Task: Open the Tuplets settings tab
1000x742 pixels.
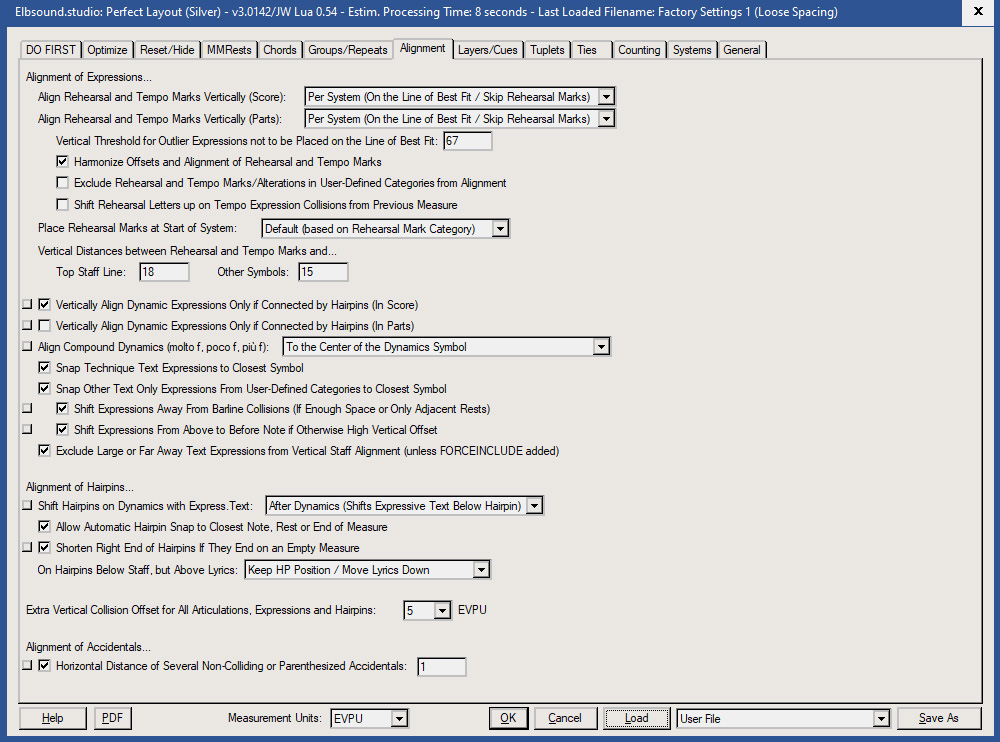Action: click(547, 49)
